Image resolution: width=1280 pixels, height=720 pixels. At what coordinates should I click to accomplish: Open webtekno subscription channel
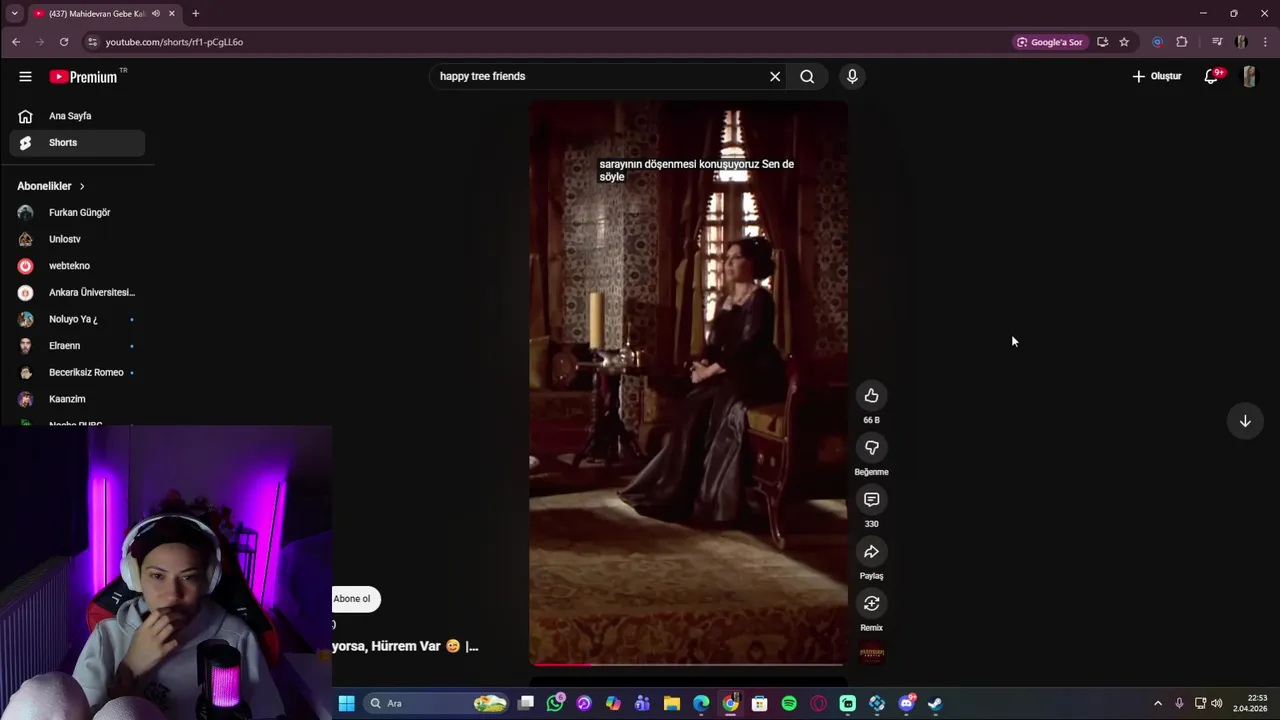click(77, 266)
